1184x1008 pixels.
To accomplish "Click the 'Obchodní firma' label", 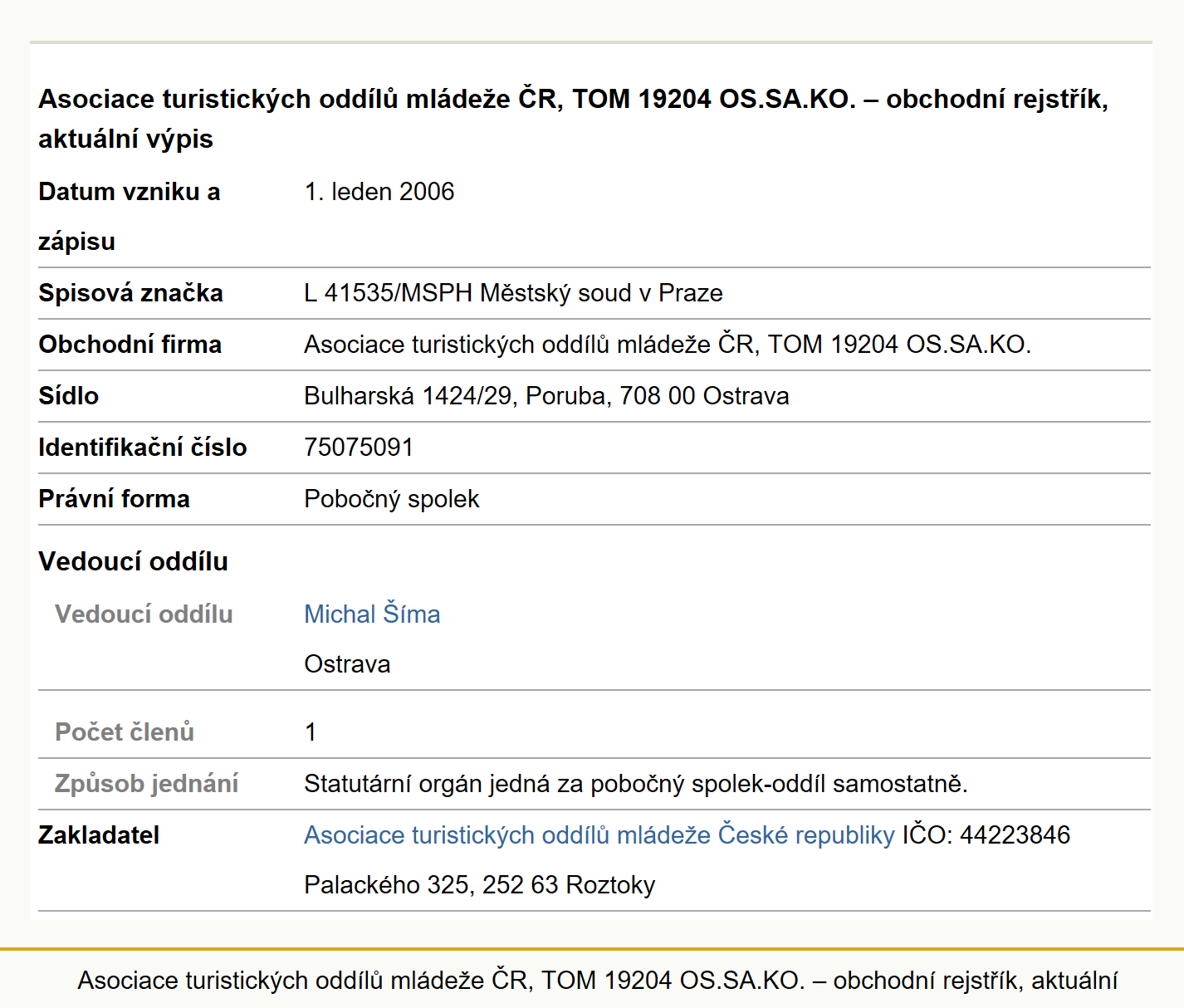I will (x=130, y=345).
